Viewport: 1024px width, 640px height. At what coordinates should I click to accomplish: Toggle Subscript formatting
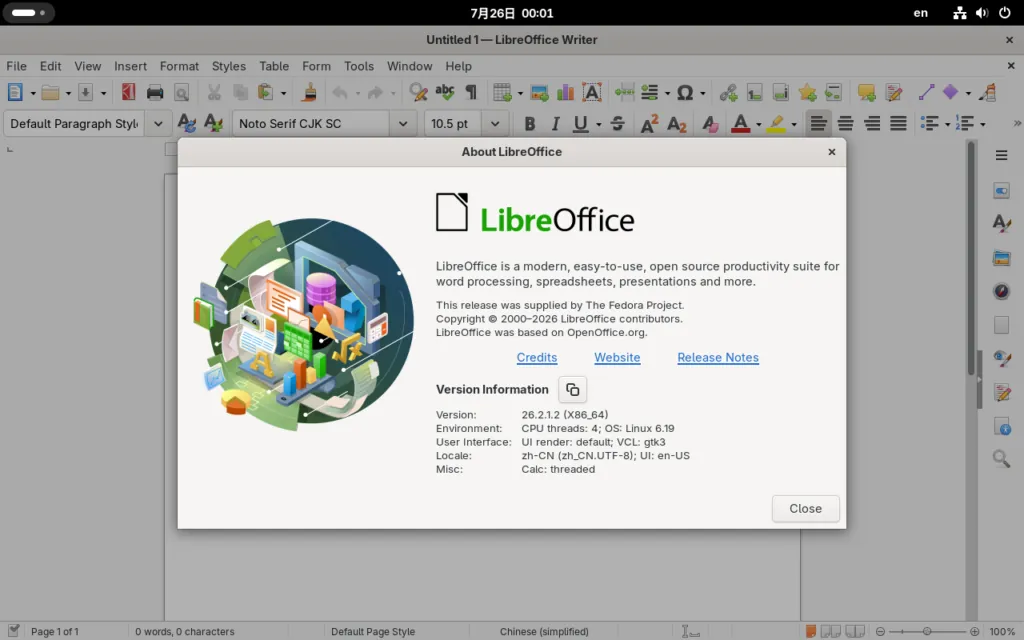(x=677, y=123)
